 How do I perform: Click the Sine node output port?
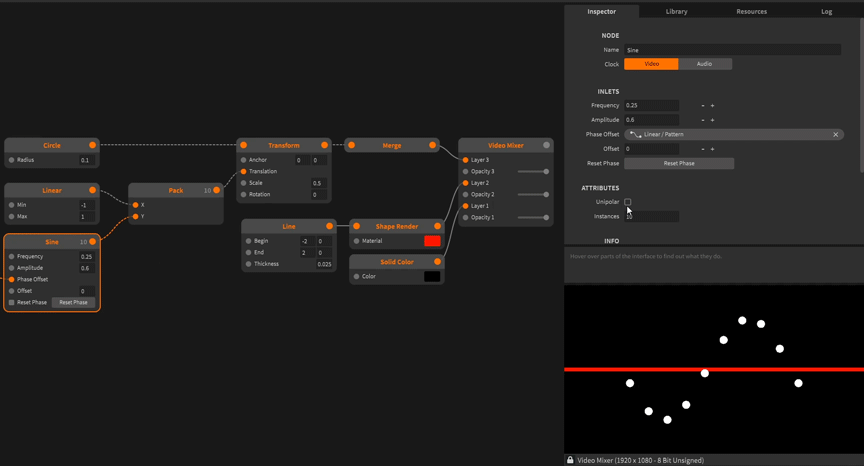pyautogui.click(x=93, y=242)
